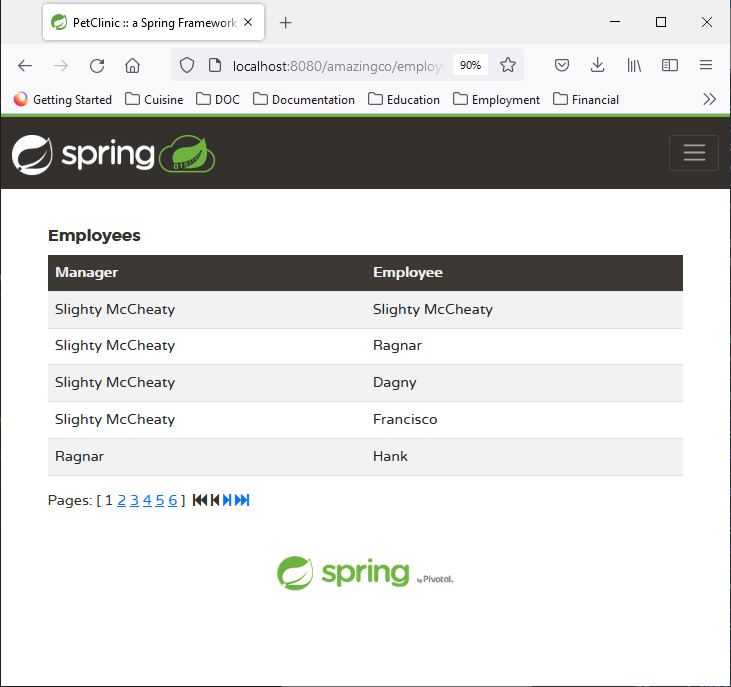Open a new browser tab
Screen dimensions: 731x687
(285, 22)
